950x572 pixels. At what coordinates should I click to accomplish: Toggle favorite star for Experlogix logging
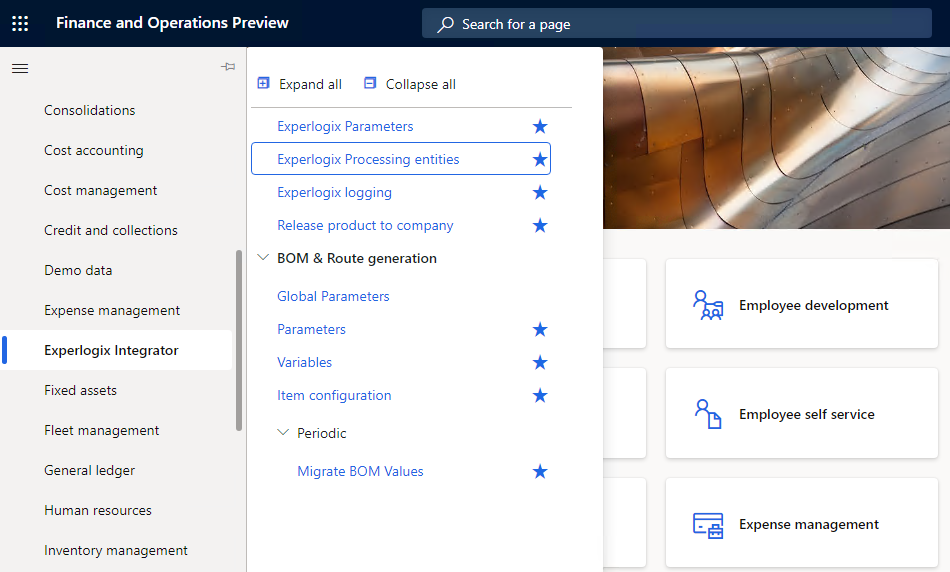pyautogui.click(x=540, y=193)
